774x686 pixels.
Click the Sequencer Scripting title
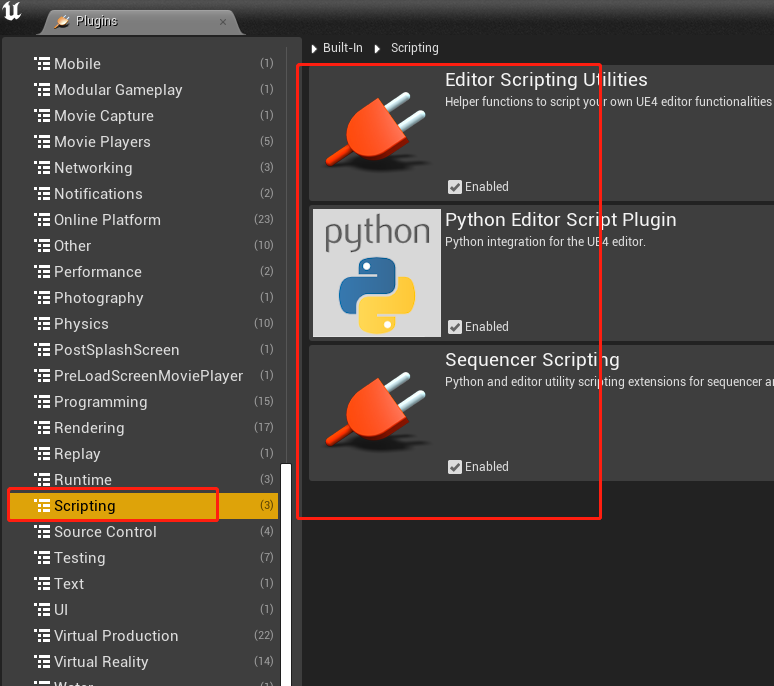point(532,360)
